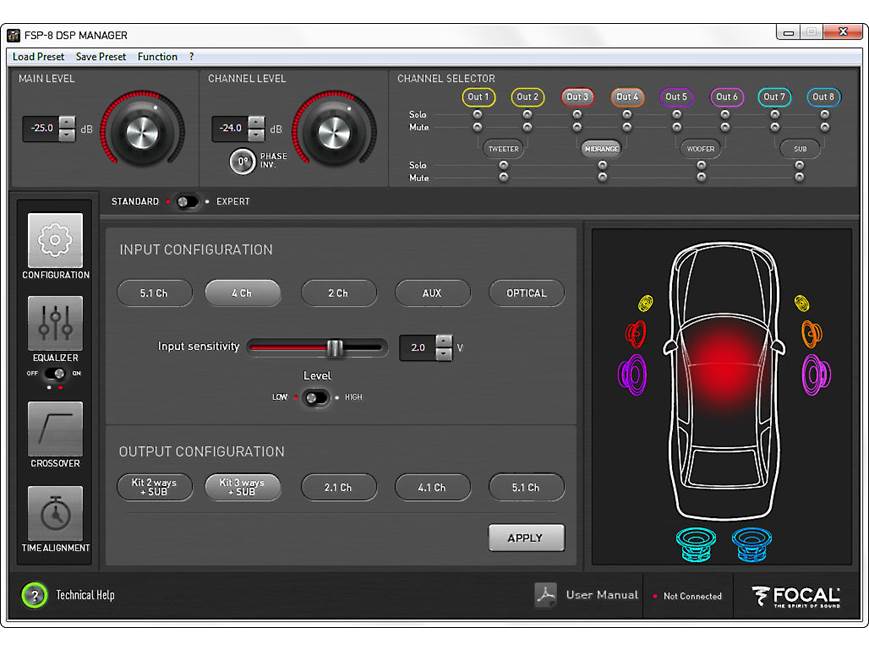
Task: Enable Solo for Out 3
Action: tap(577, 114)
